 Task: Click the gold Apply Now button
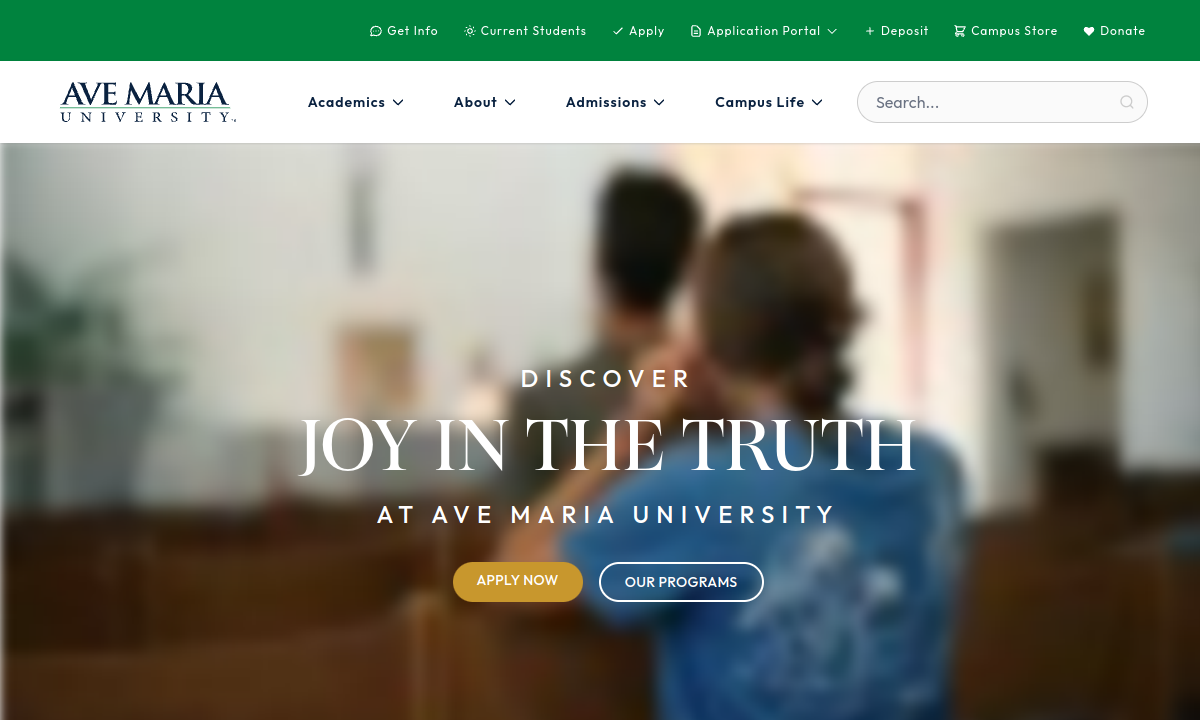[518, 581]
